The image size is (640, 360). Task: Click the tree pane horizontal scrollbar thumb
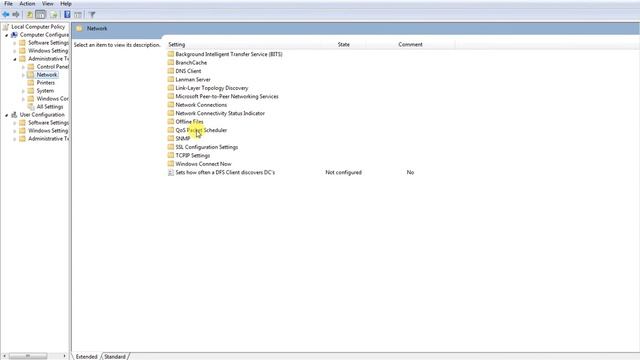click(28, 356)
